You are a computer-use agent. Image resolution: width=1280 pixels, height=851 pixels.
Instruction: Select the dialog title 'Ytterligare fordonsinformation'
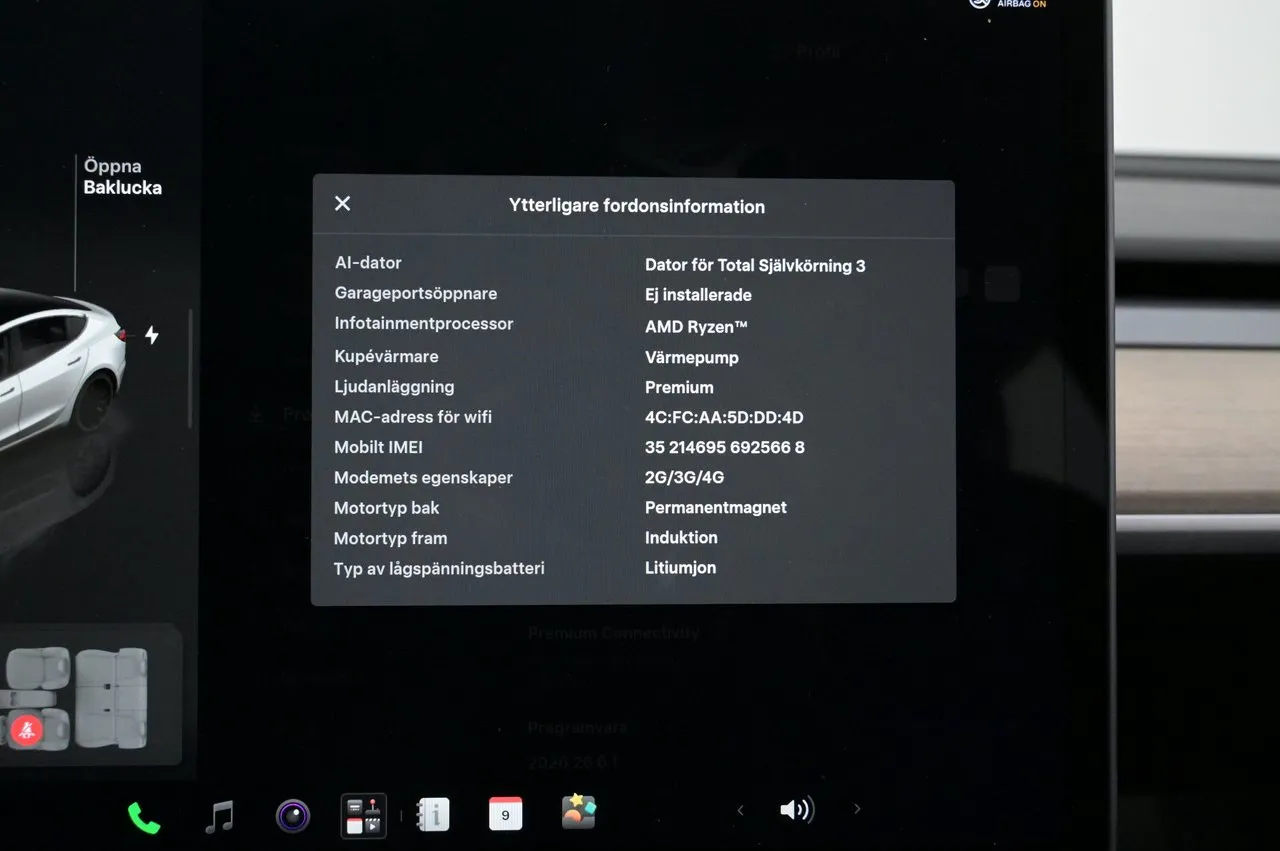pos(637,207)
